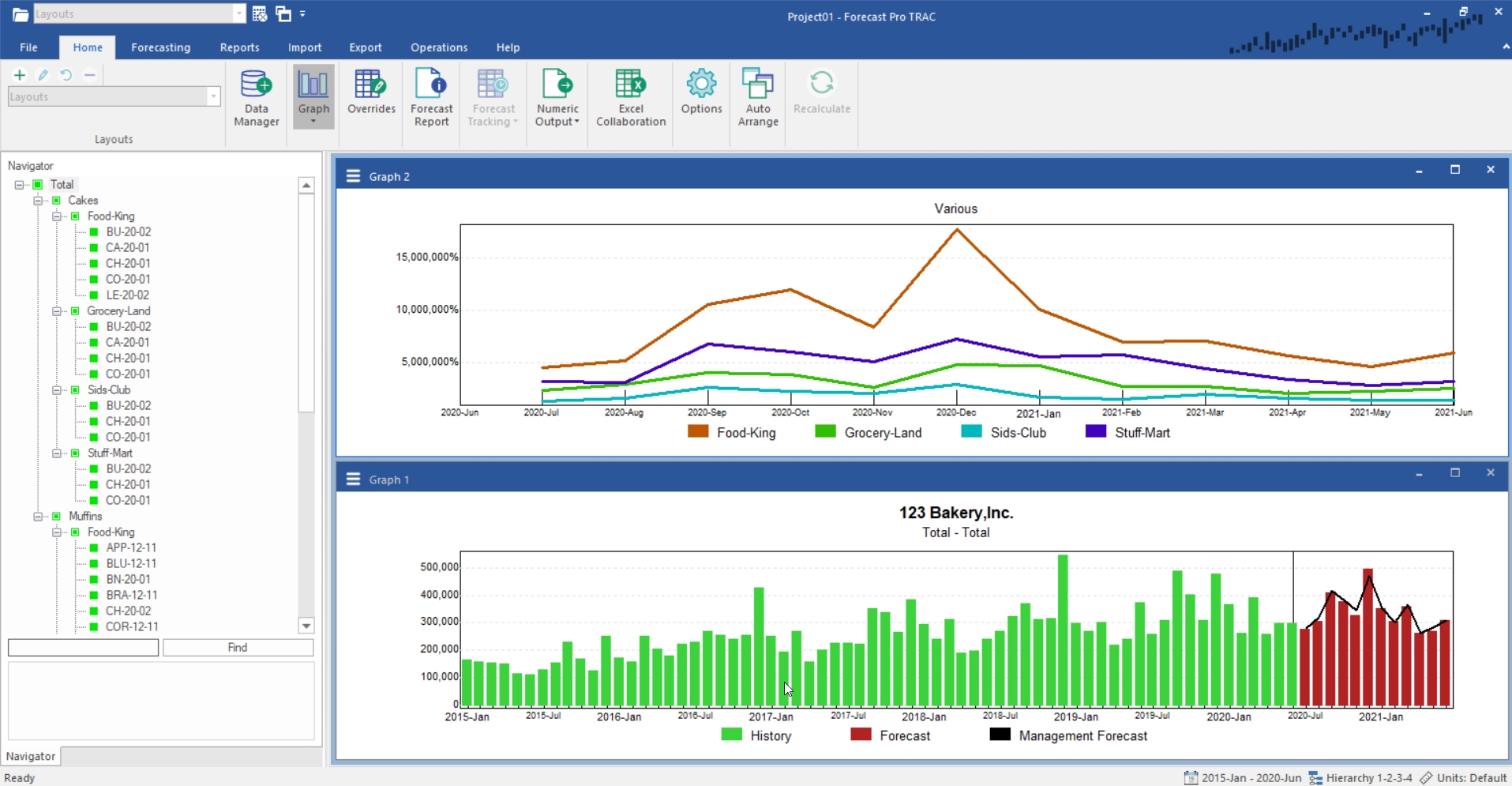
Task: Click the undo layout icon
Action: point(66,75)
